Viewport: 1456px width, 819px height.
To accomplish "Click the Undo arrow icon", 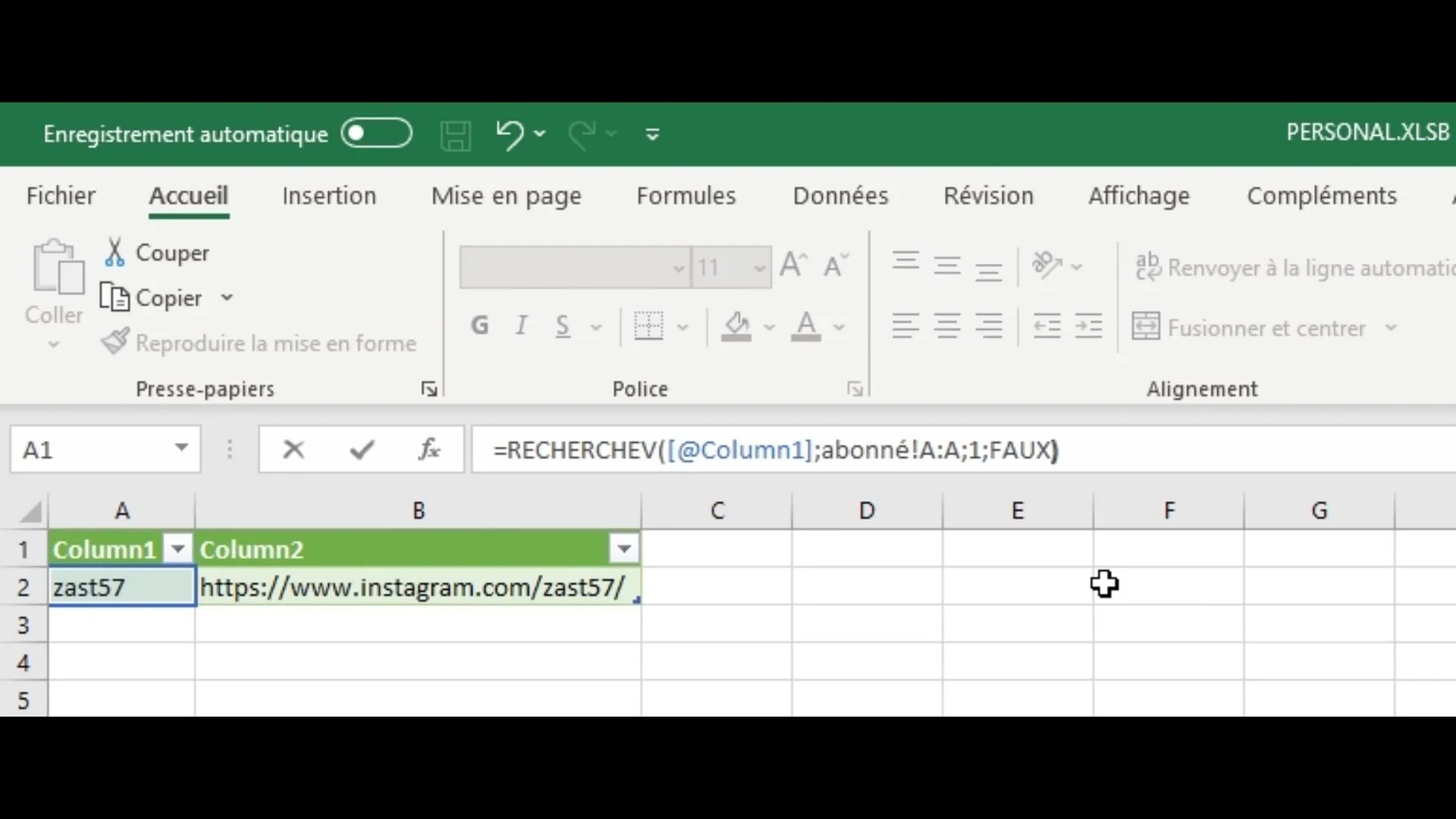I will tap(510, 134).
